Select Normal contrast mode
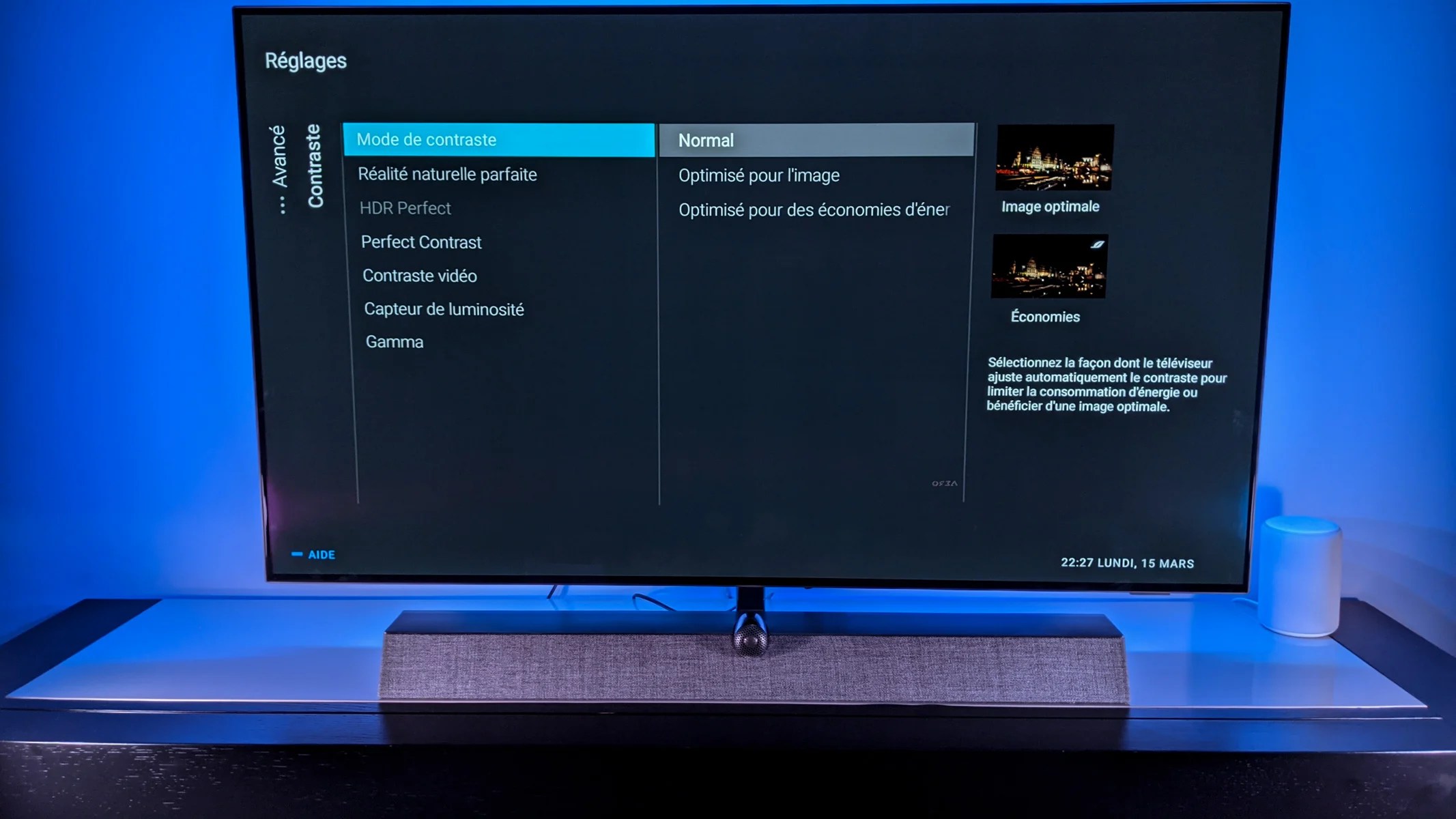The width and height of the screenshot is (1456, 819). 705,140
